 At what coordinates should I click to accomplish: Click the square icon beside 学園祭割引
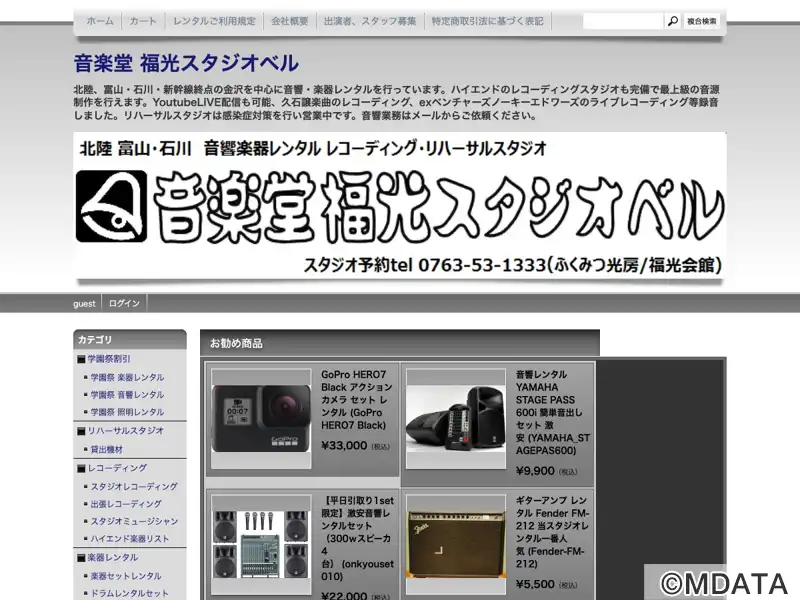point(81,359)
